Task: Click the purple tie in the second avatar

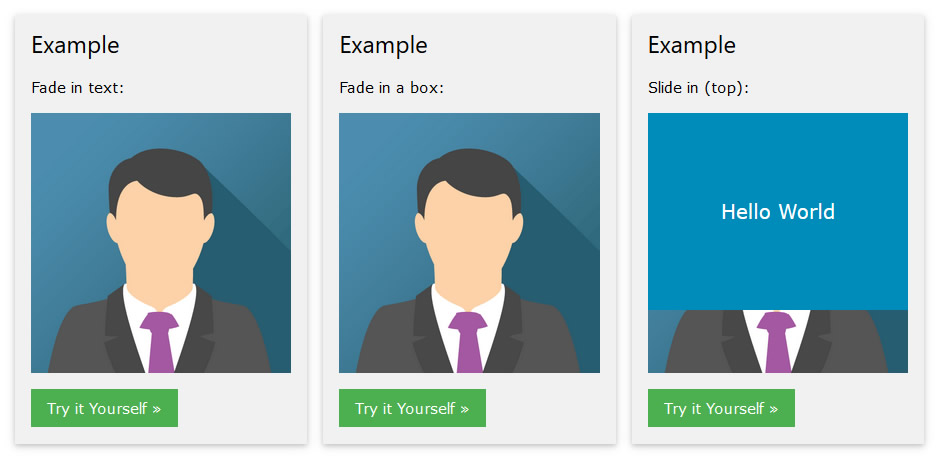Action: 468,342
